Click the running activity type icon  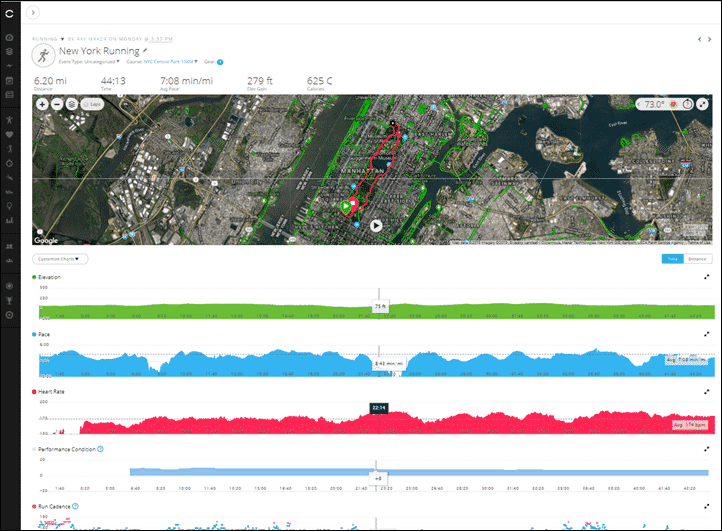(x=44, y=56)
